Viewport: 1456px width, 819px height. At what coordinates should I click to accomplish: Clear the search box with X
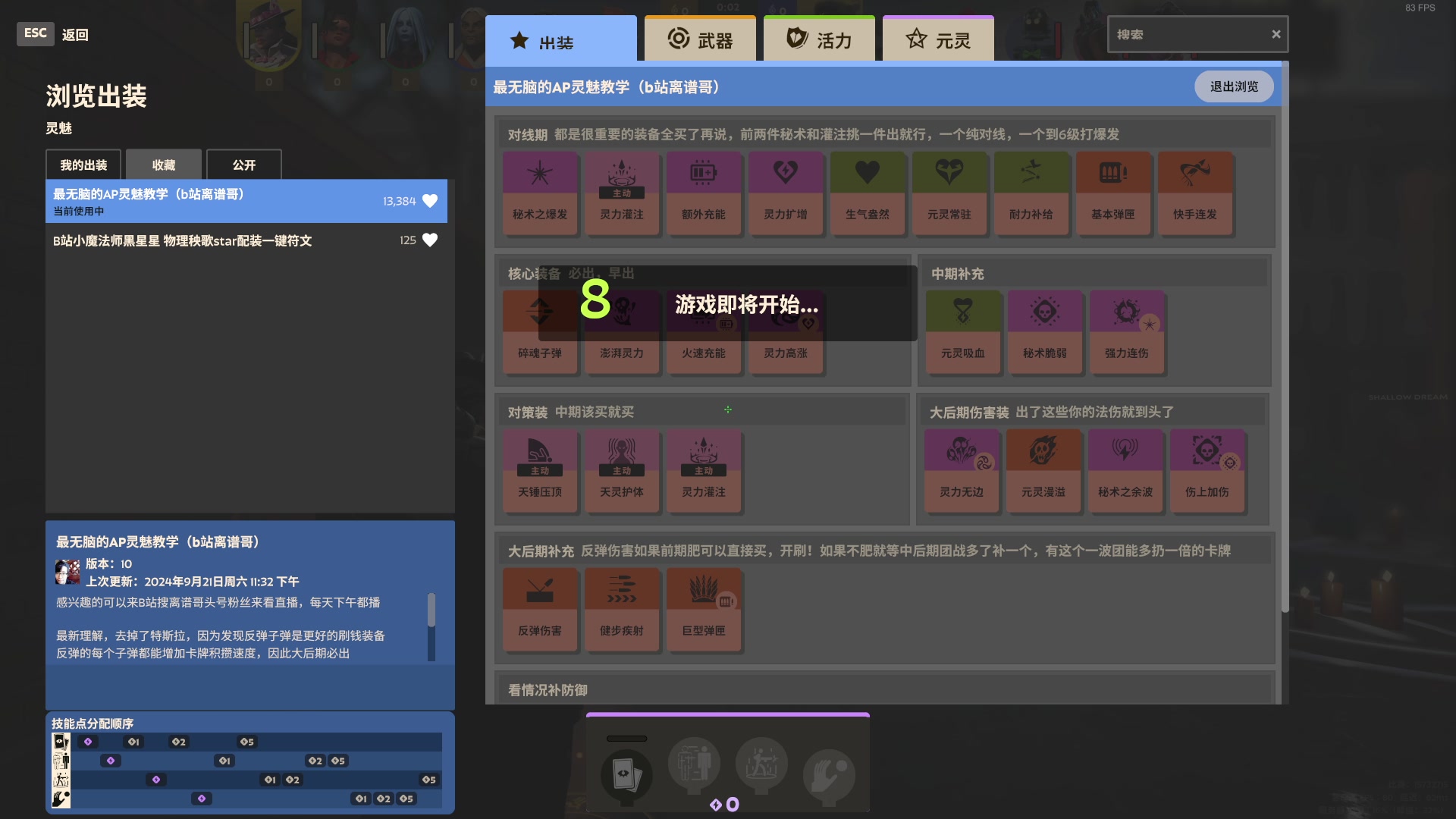(x=1276, y=34)
